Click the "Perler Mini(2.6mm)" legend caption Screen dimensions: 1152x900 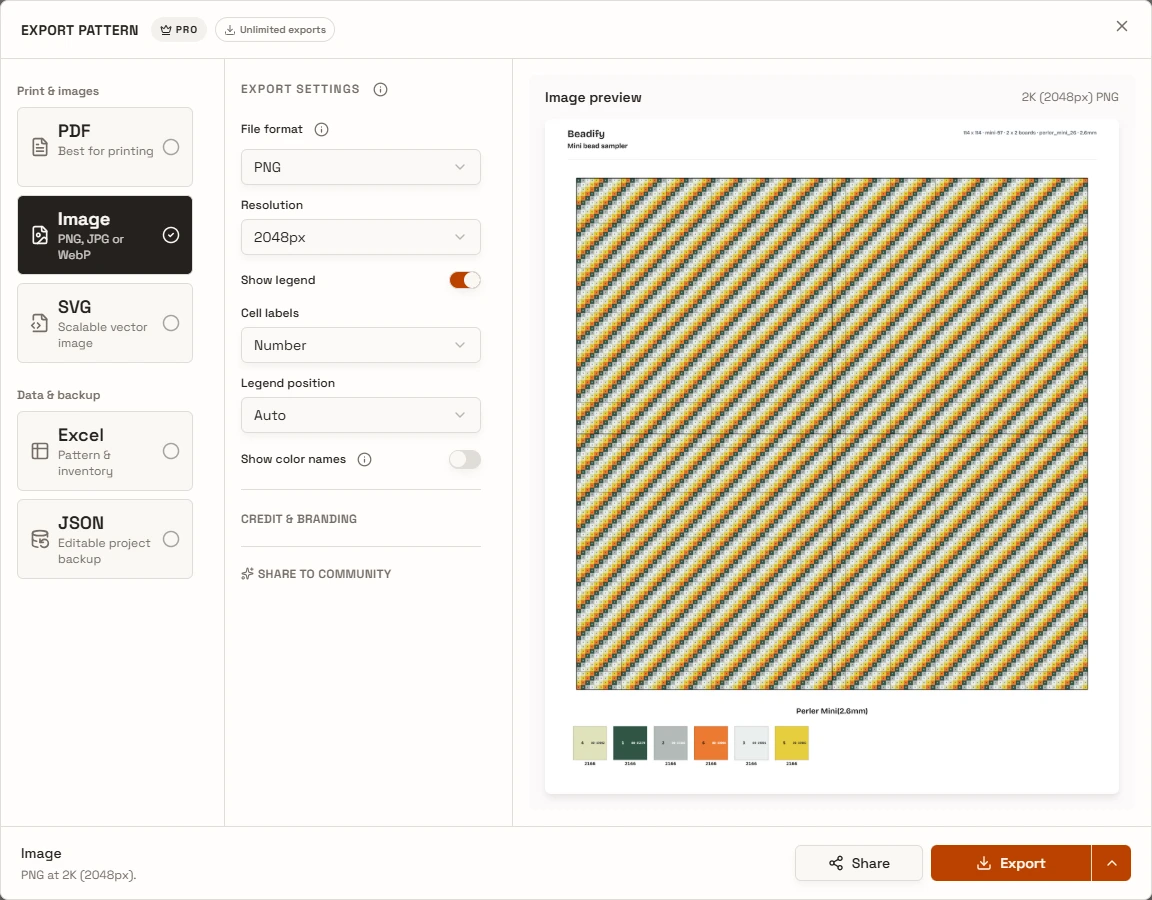coord(832,711)
